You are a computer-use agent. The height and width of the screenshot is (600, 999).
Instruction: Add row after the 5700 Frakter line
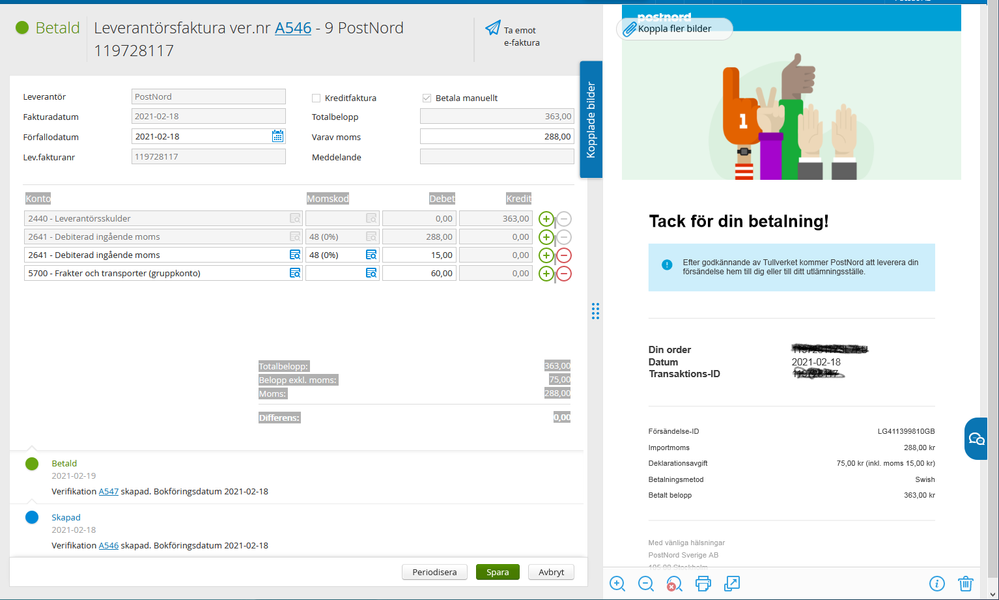coord(546,274)
